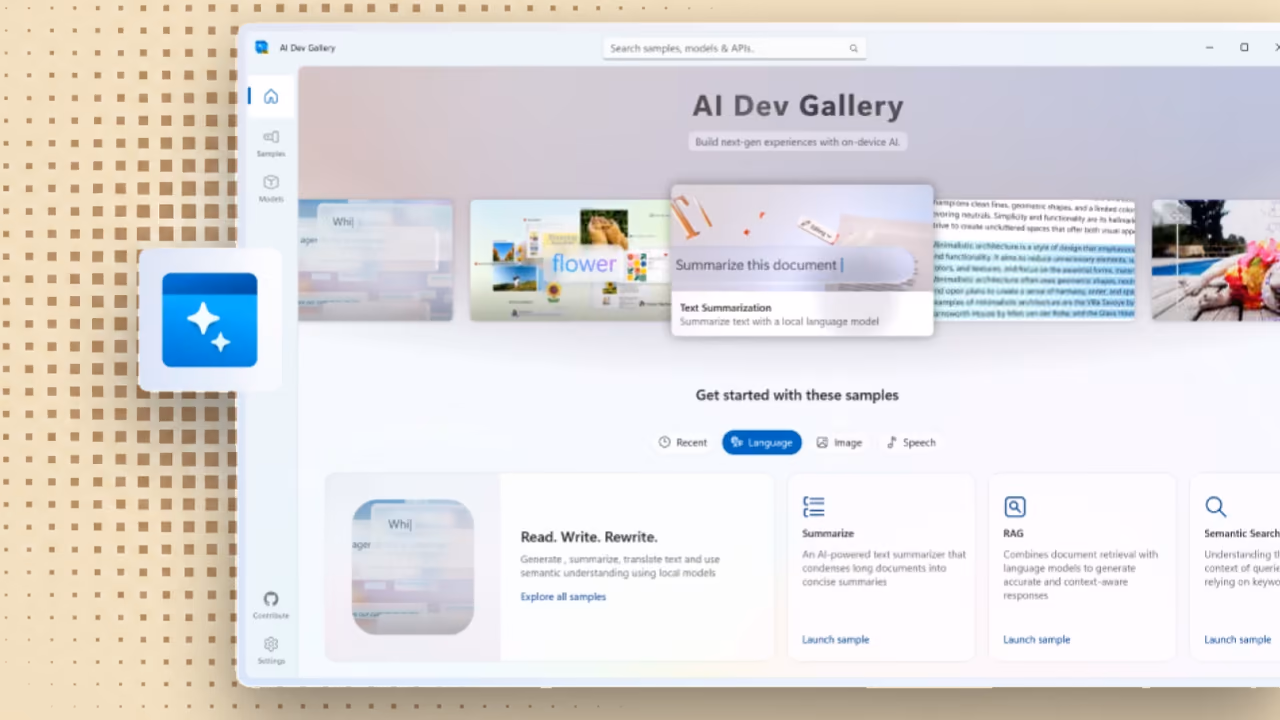The height and width of the screenshot is (720, 1280).
Task: Focus the search samples, models & APIs box
Action: (734, 48)
